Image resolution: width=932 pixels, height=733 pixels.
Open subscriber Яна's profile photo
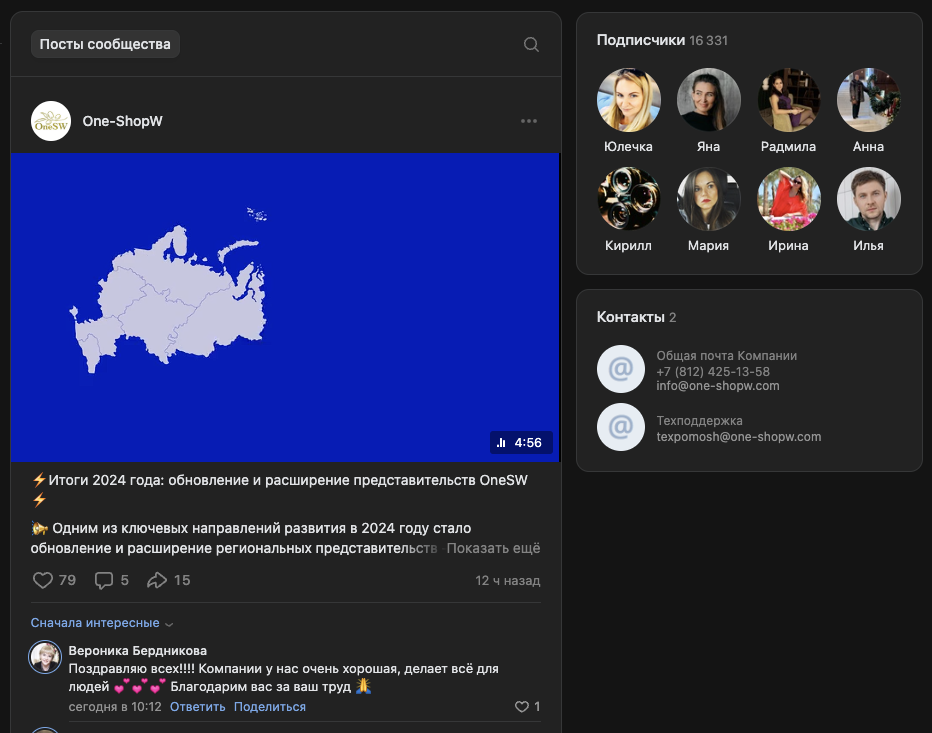(709, 100)
